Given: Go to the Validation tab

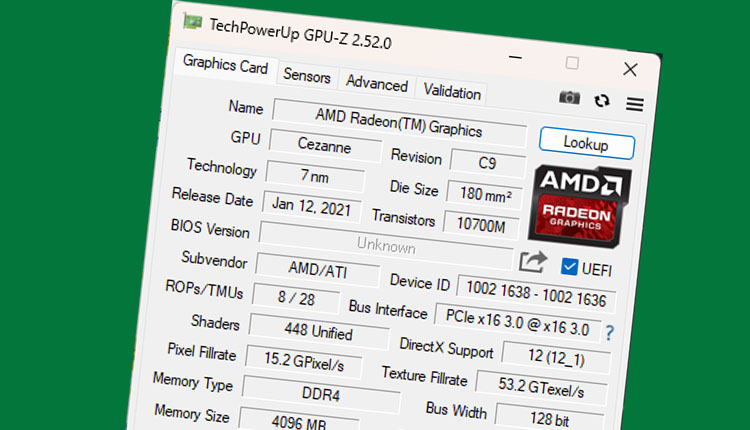Looking at the screenshot, I should [x=452, y=91].
